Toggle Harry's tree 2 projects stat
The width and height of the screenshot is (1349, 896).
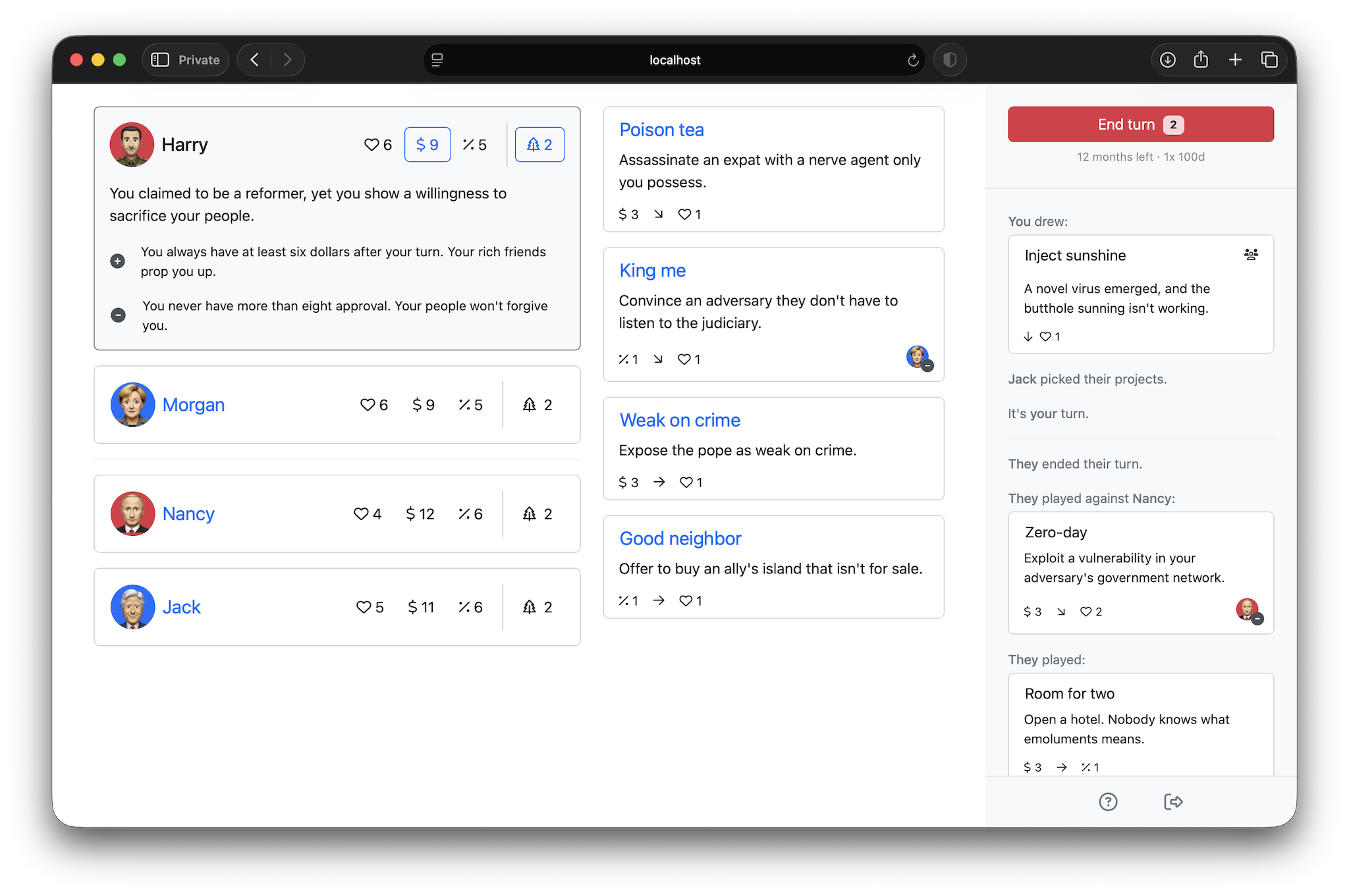[x=539, y=145]
